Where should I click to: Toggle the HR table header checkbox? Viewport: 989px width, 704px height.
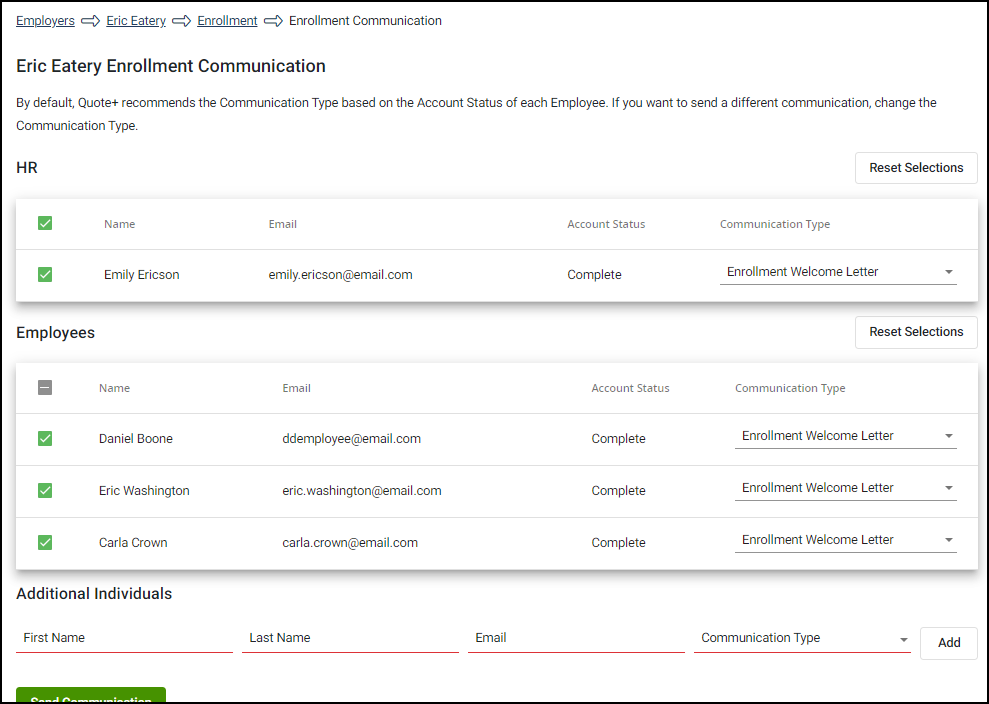tap(44, 223)
